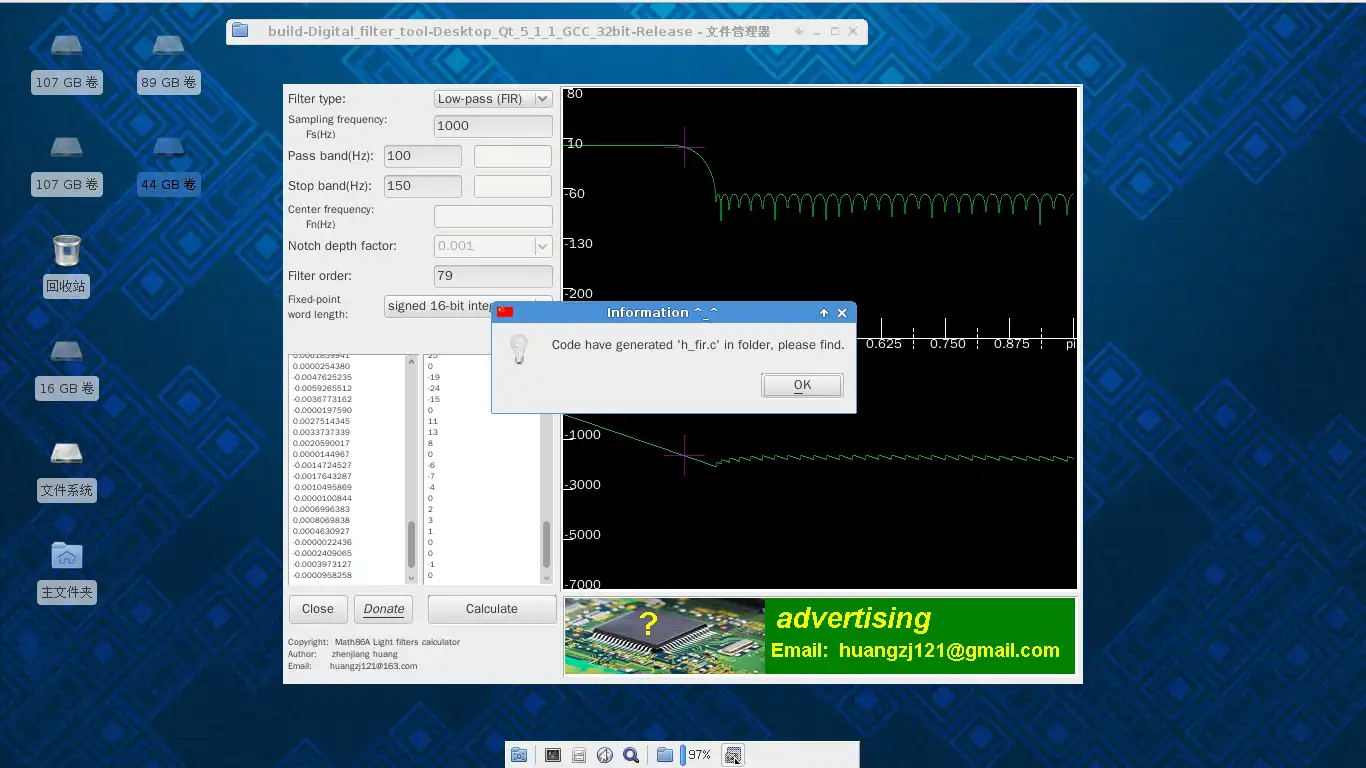
Task: Open the Notch depth factor dropdown
Action: click(493, 246)
